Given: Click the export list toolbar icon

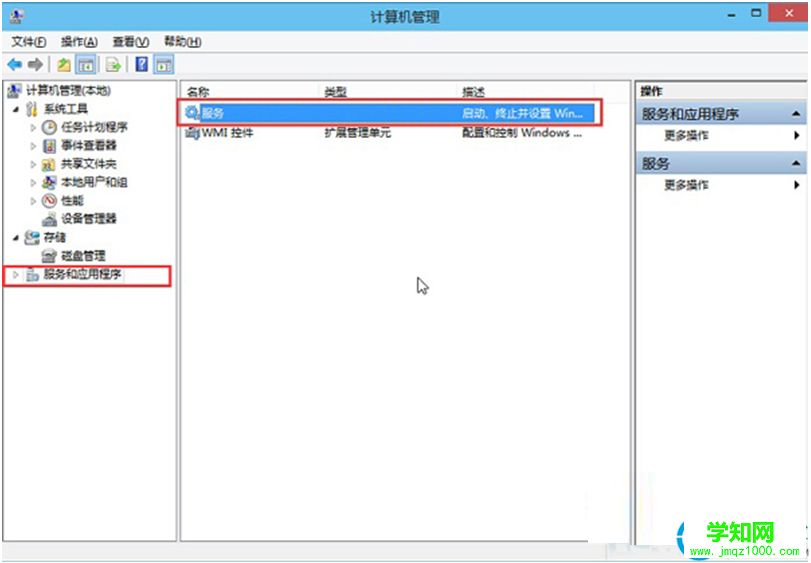Looking at the screenshot, I should [113, 65].
